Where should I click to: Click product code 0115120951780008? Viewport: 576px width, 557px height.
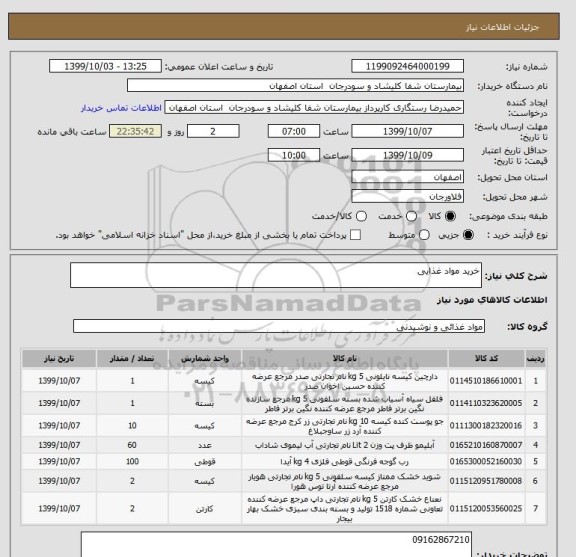tap(486, 481)
